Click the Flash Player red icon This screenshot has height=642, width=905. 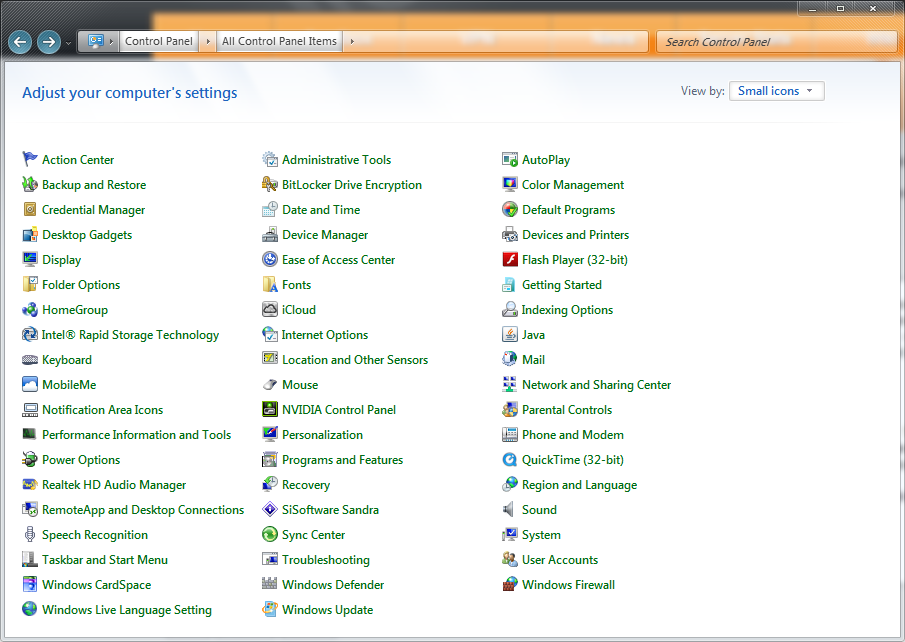coord(510,259)
